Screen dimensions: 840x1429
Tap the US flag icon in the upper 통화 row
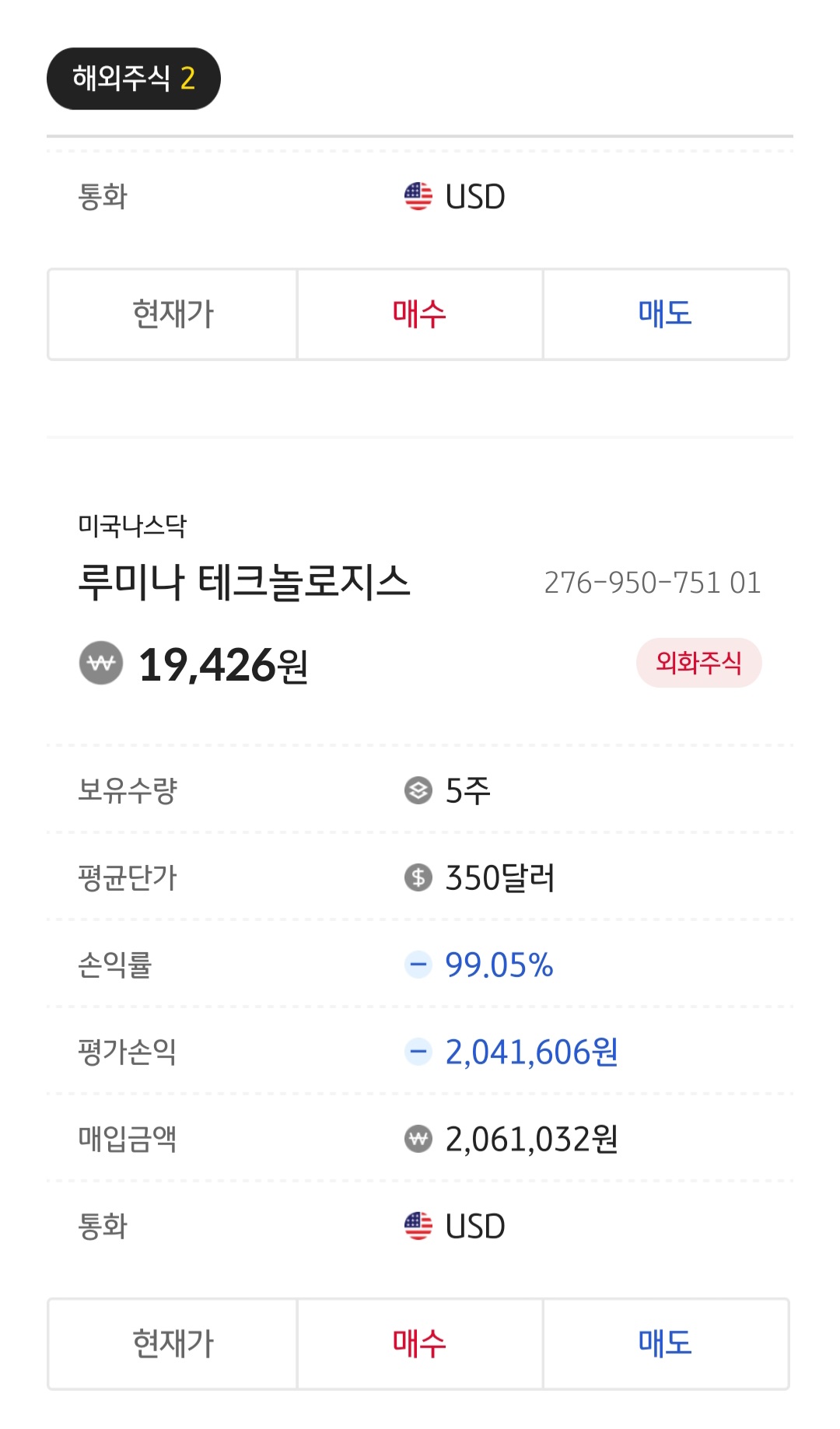(x=418, y=196)
